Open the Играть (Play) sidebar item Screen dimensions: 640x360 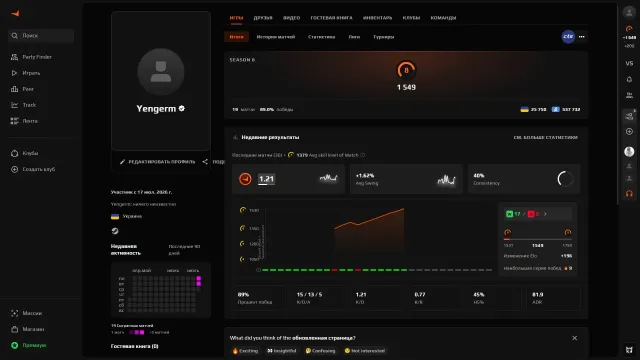click(25, 73)
